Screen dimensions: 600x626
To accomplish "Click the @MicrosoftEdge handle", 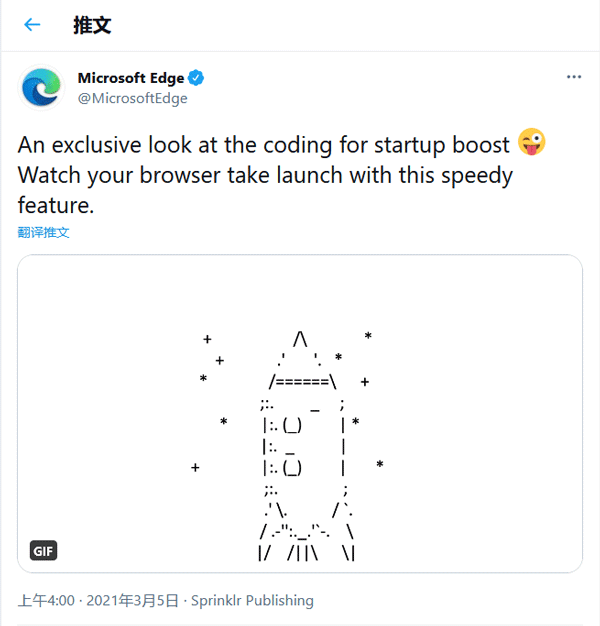I will coord(132,98).
